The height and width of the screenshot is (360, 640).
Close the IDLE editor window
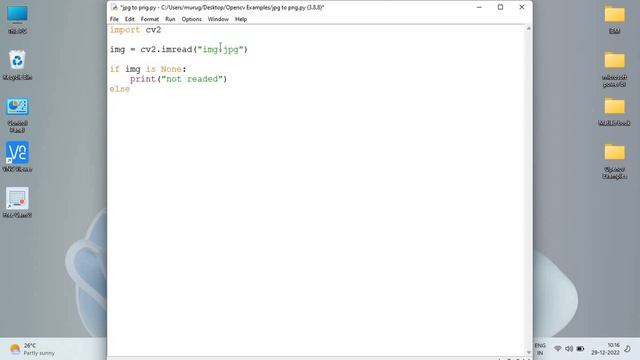tap(522, 7)
